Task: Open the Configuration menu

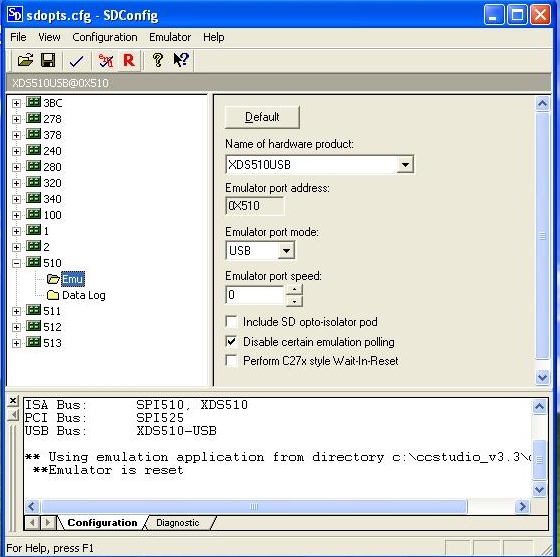Action: (x=105, y=37)
